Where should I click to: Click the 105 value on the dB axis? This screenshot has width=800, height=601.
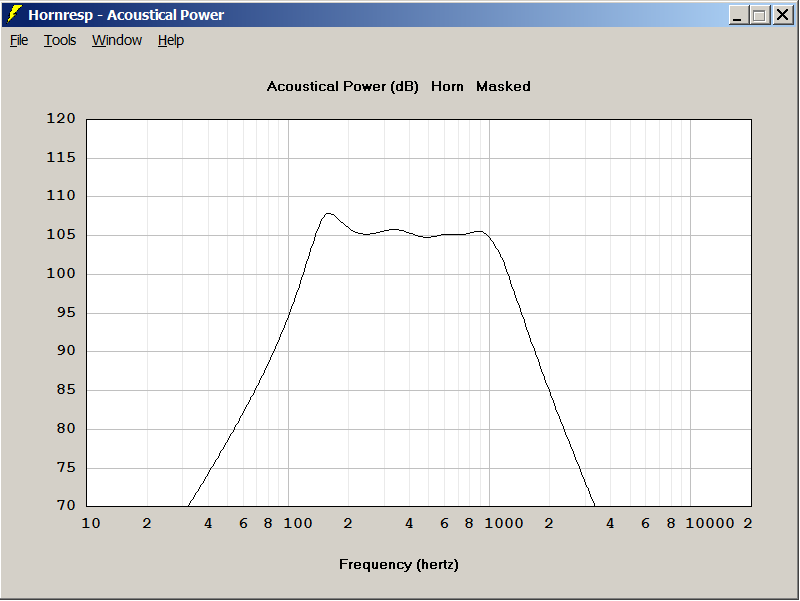coord(61,235)
